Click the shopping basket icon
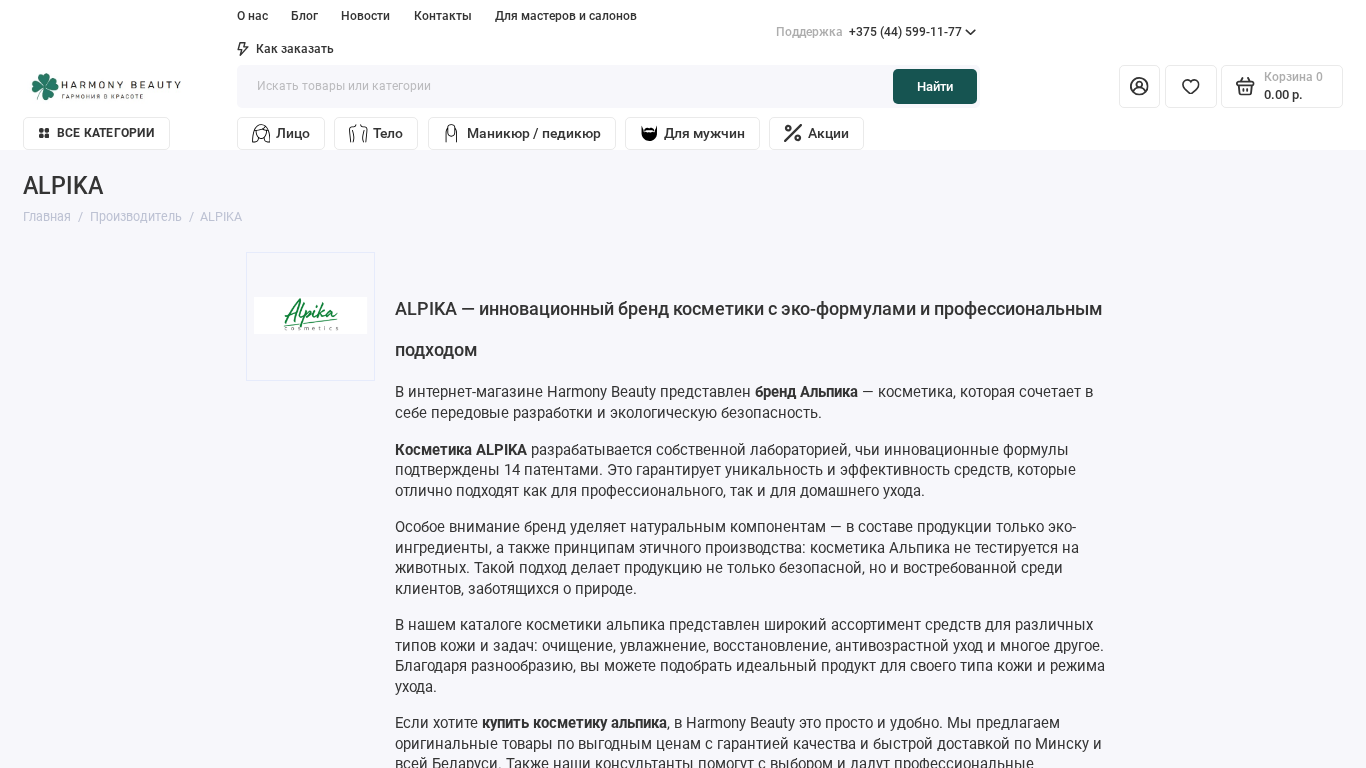This screenshot has height=768, width=1366. 1245,86
